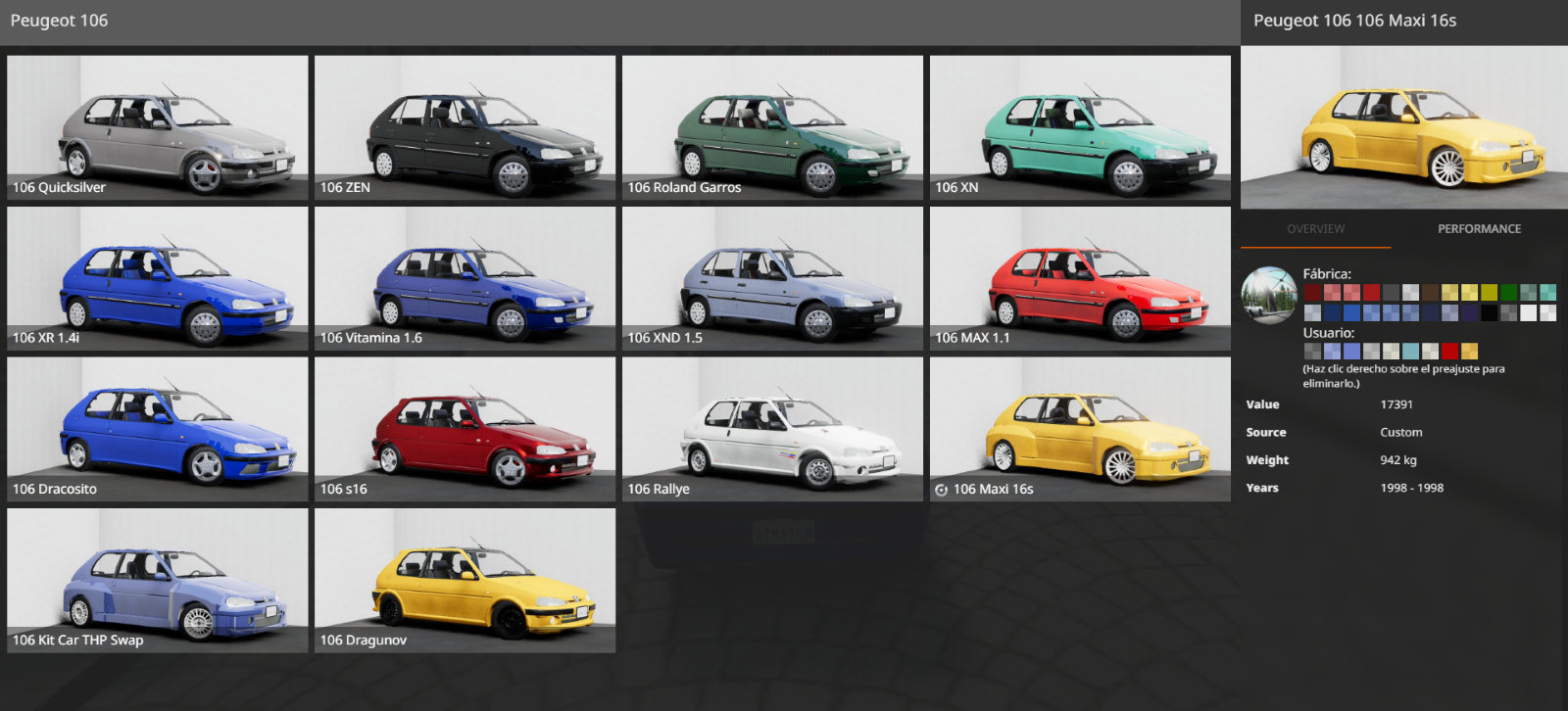Click the Value figure 17391
The height and width of the screenshot is (711, 1568).
click(1396, 404)
